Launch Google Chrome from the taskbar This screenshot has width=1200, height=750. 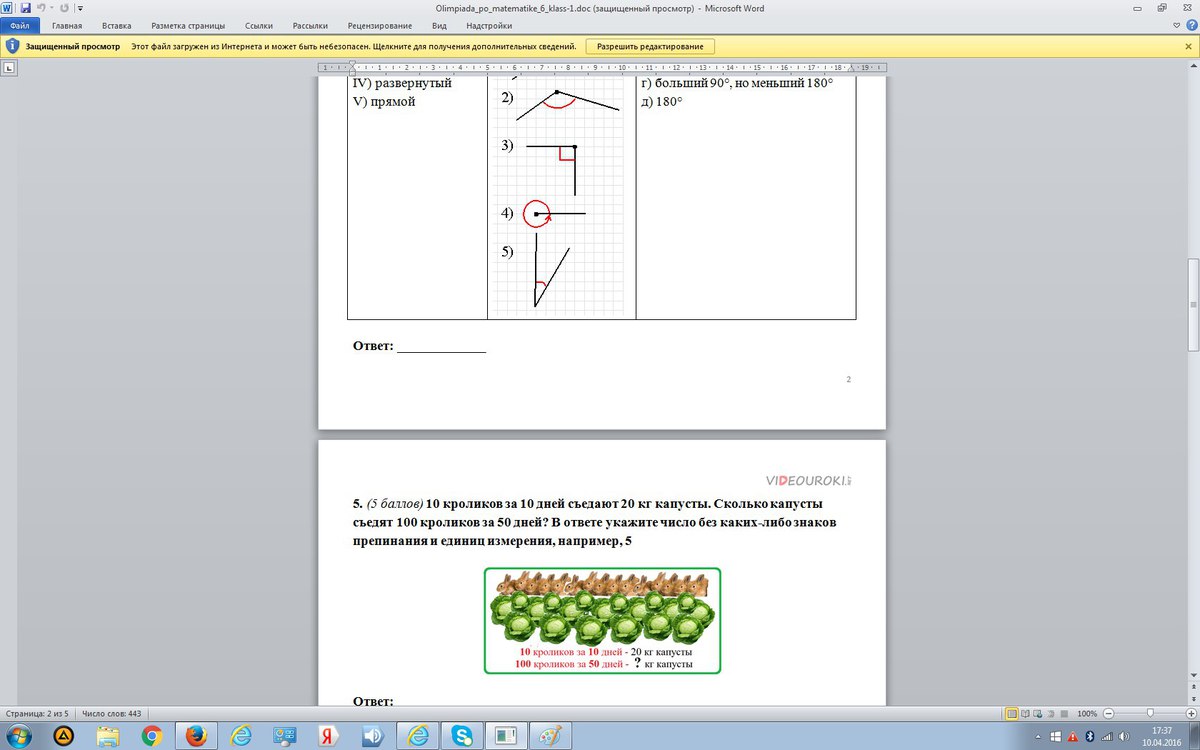tap(152, 736)
